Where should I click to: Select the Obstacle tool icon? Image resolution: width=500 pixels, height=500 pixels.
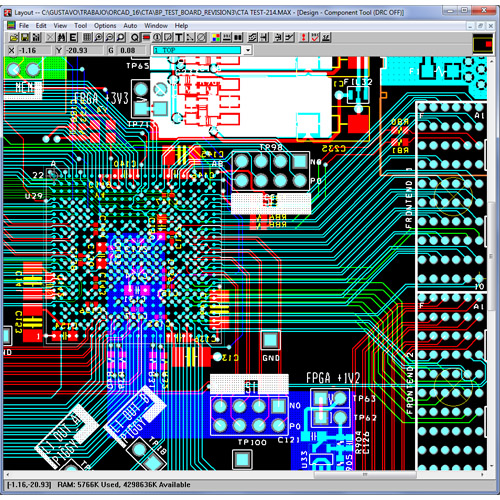(168, 38)
